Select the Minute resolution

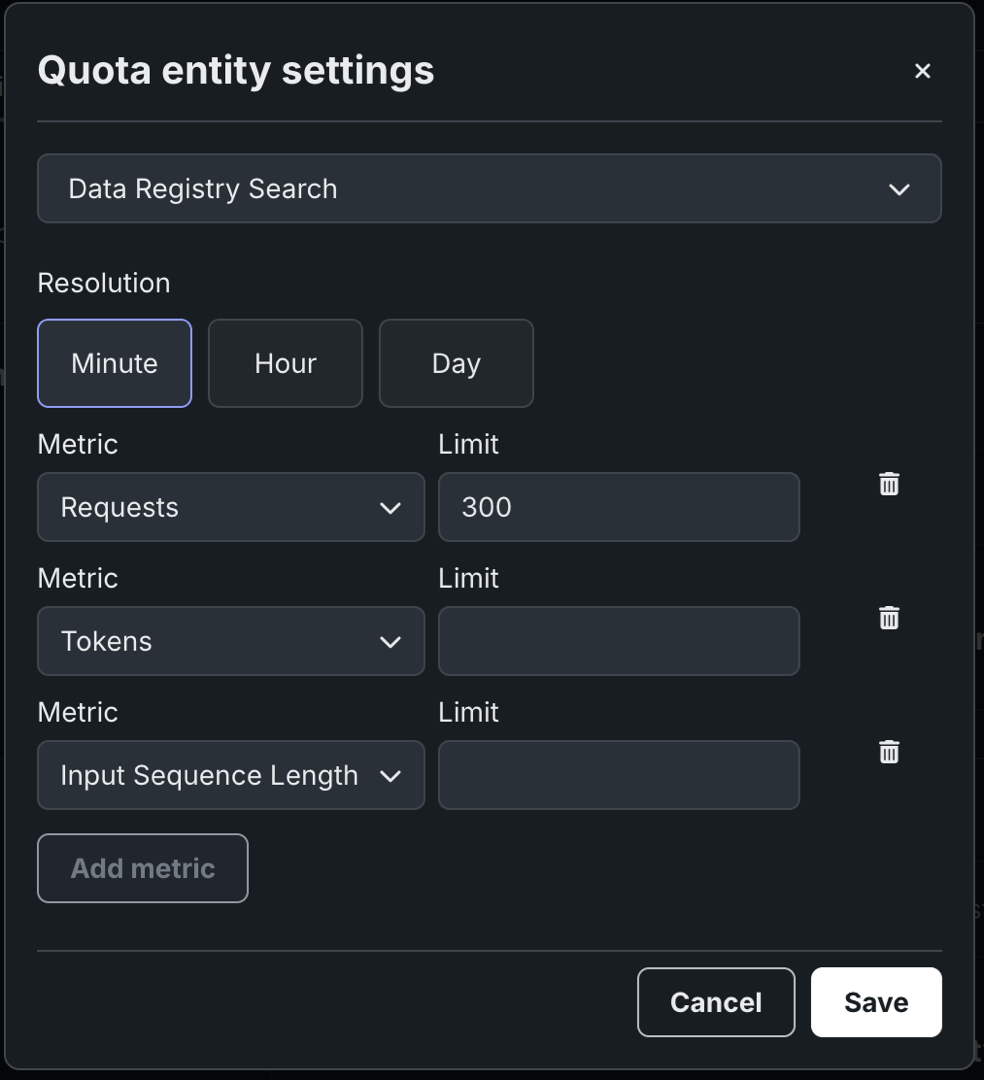coord(114,363)
